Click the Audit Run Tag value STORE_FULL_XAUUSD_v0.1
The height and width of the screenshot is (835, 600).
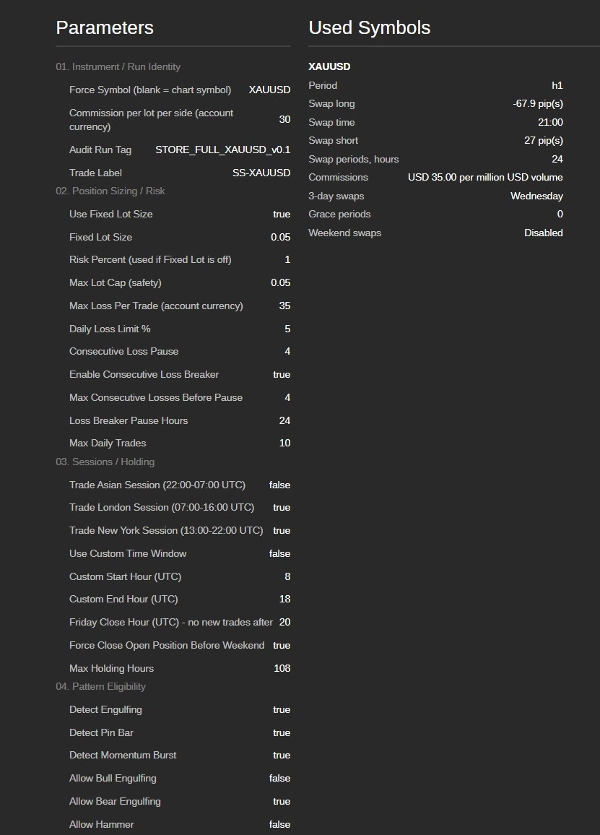[223, 150]
